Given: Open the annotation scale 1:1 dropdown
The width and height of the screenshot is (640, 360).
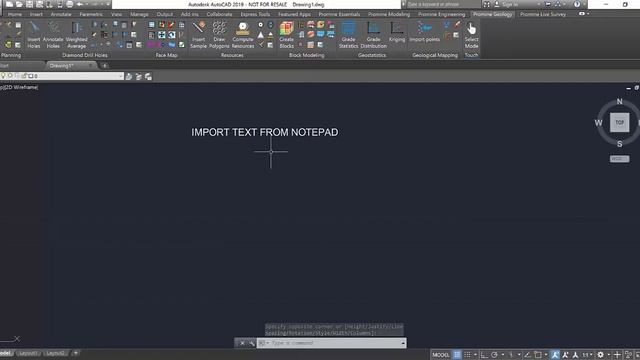Looking at the screenshot, I should [x=587, y=355].
